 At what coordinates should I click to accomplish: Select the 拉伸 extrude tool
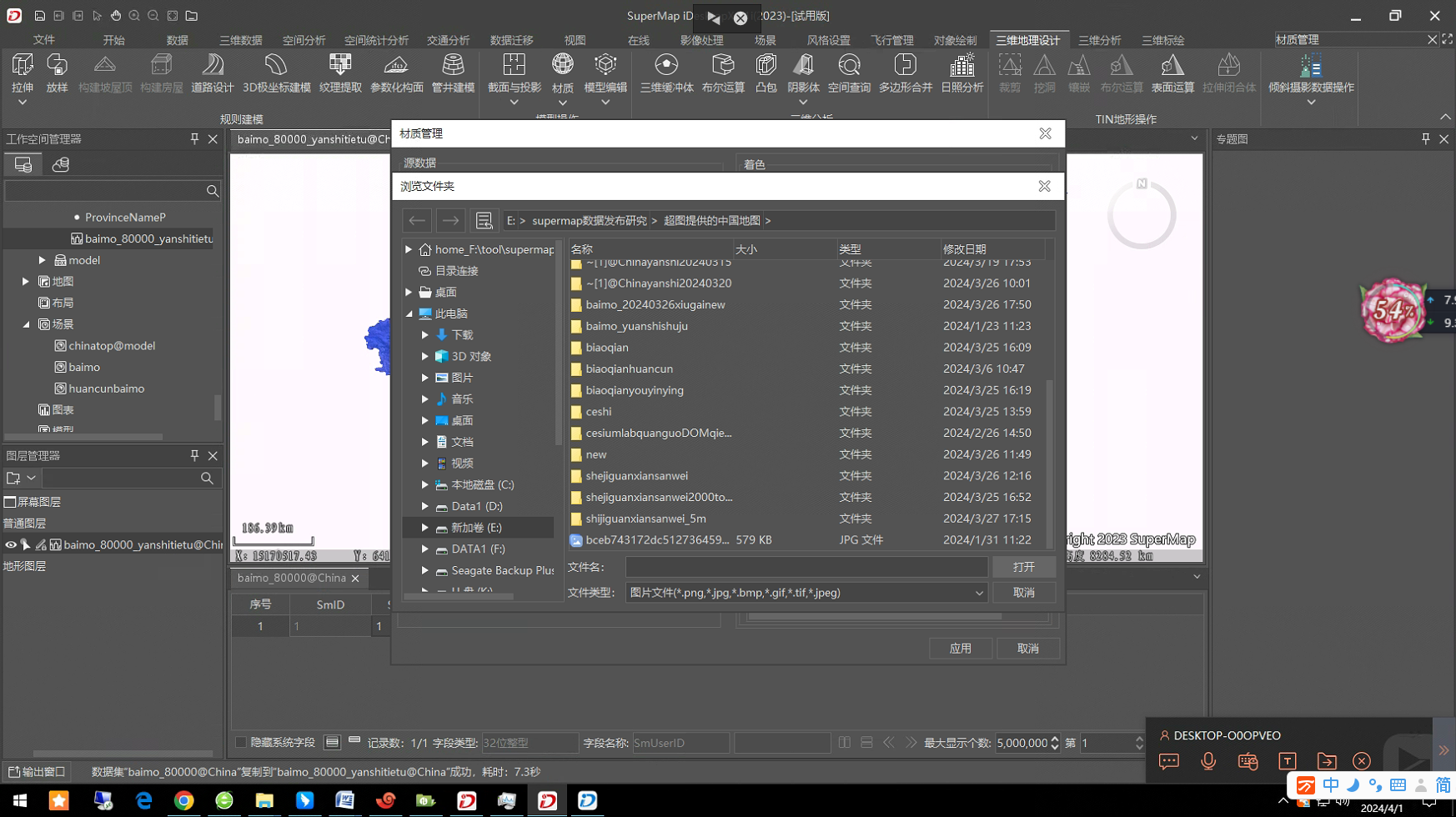tap(23, 72)
